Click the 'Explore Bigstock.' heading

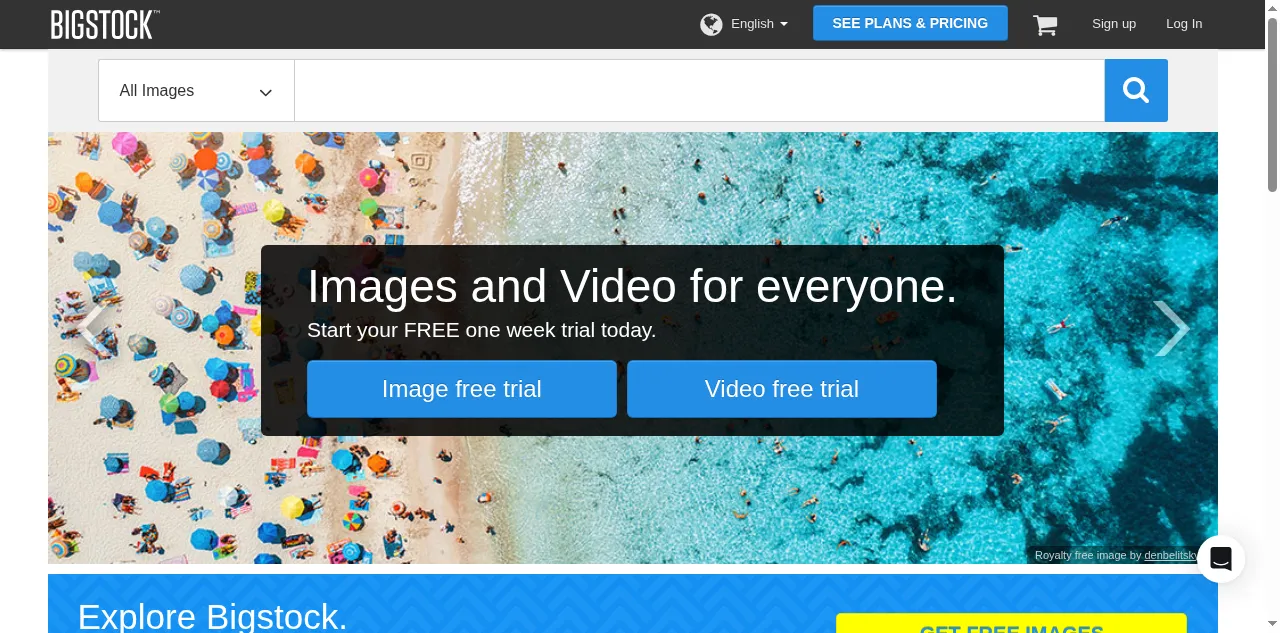point(213,616)
